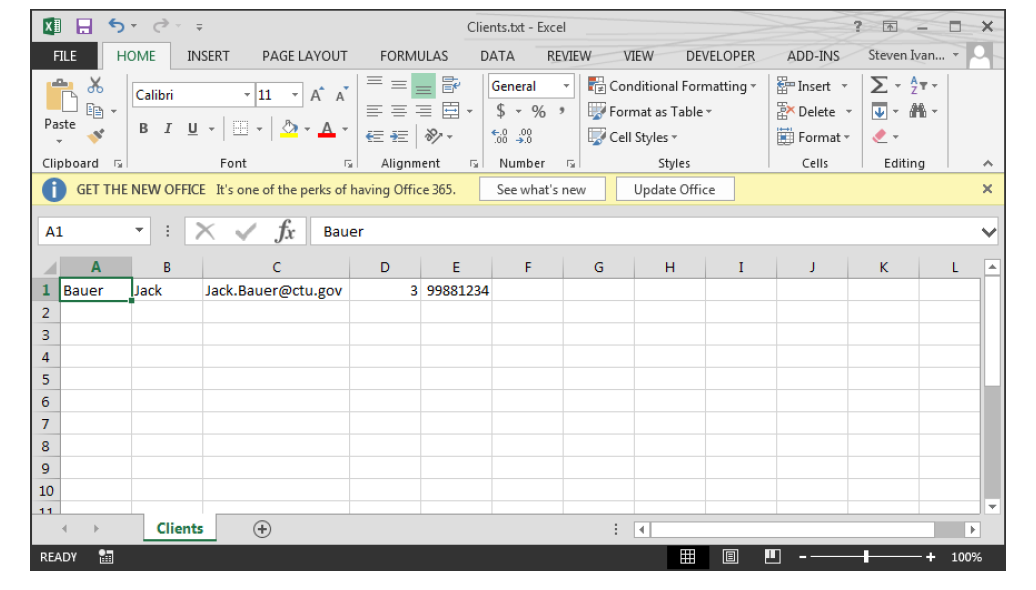Click AutoSum sigma icon
The width and height of the screenshot is (1036, 590).
pos(879,85)
